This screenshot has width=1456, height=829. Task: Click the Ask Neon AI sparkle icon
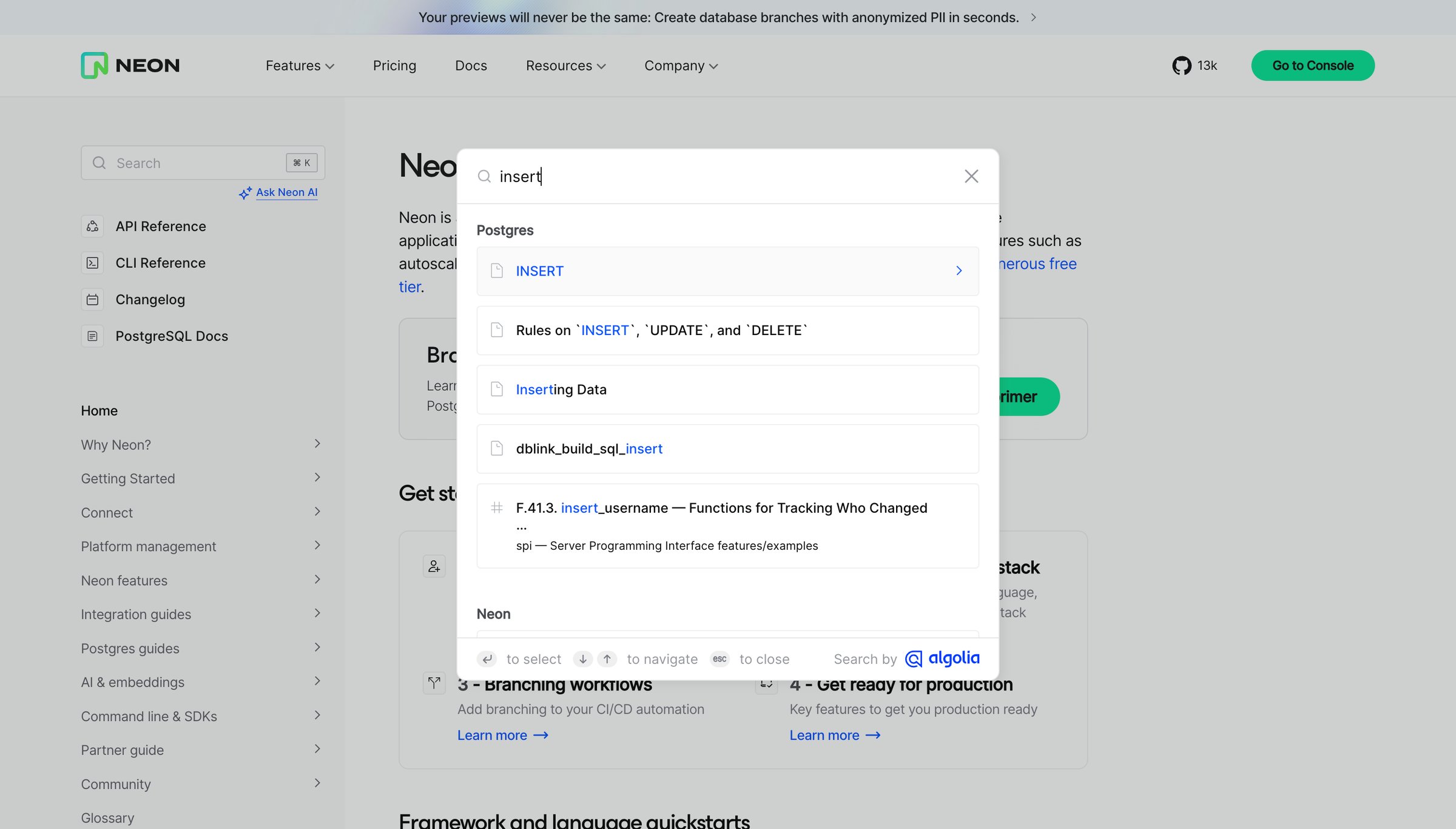click(x=245, y=193)
